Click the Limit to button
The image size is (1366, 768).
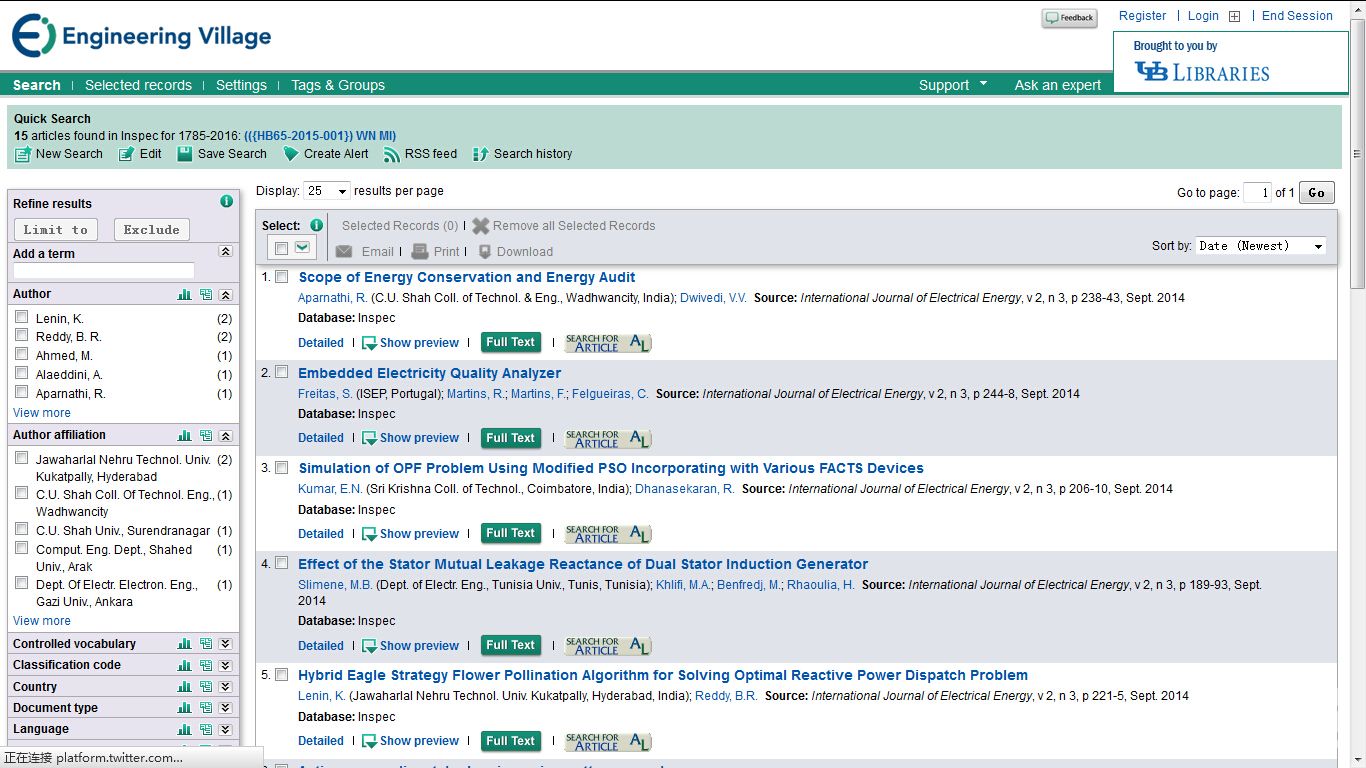click(x=56, y=229)
